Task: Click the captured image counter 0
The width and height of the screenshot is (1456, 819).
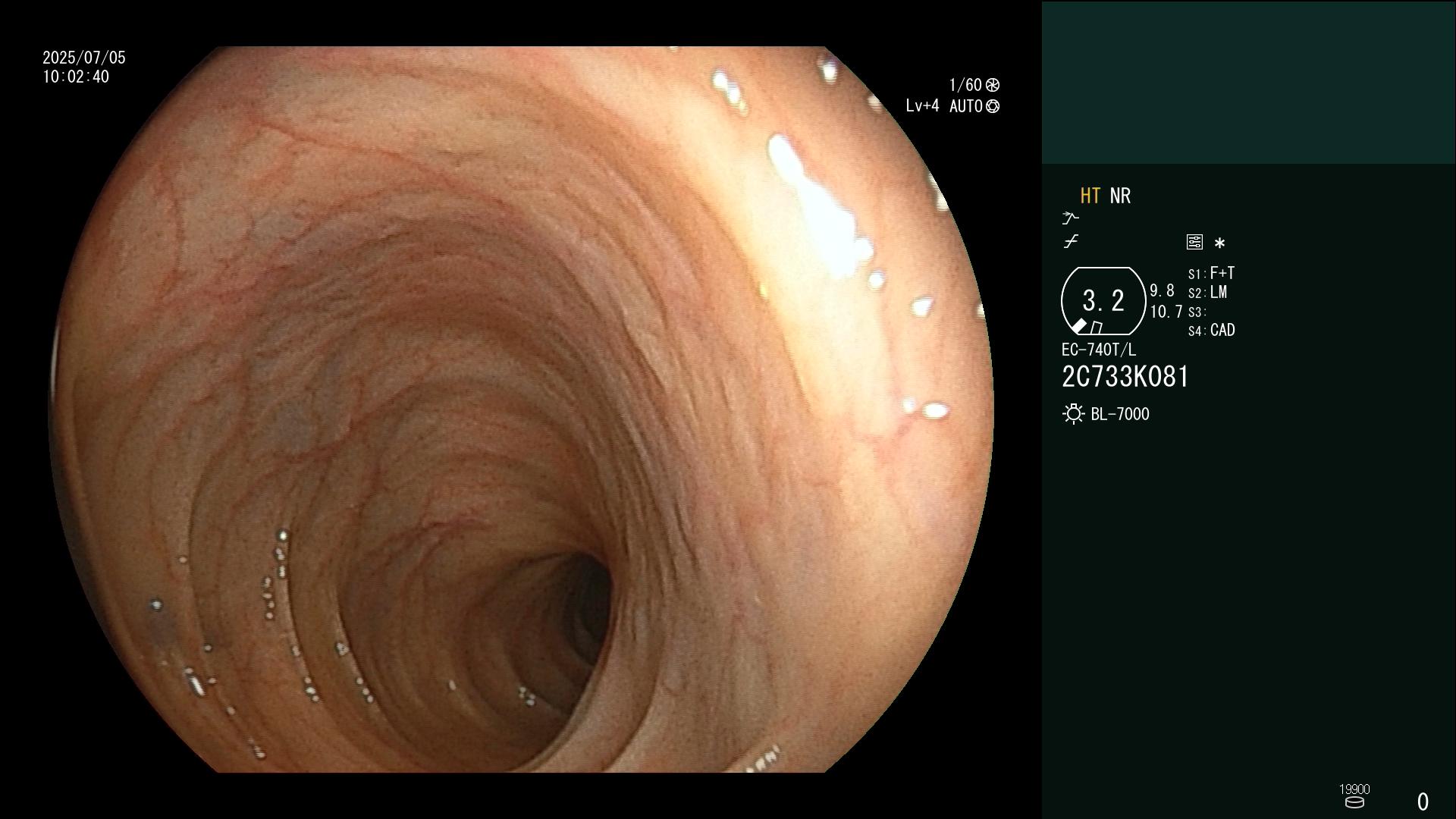Action: tap(1423, 802)
